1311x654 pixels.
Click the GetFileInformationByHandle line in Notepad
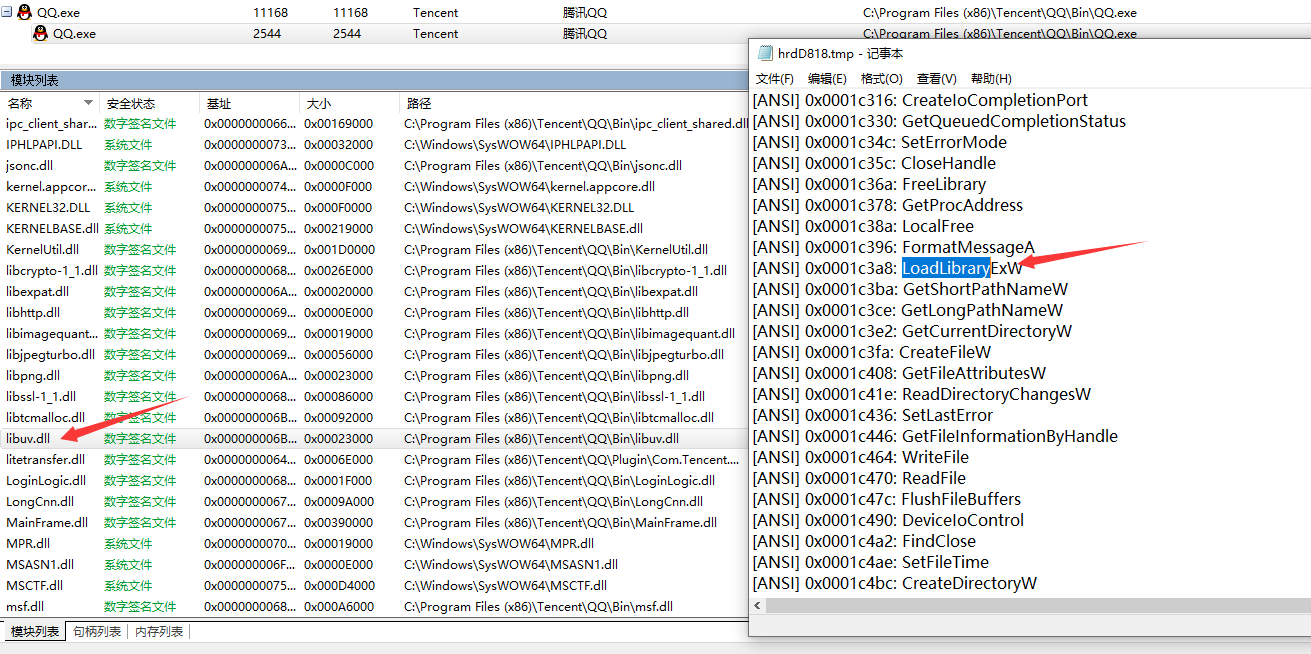click(x=935, y=436)
